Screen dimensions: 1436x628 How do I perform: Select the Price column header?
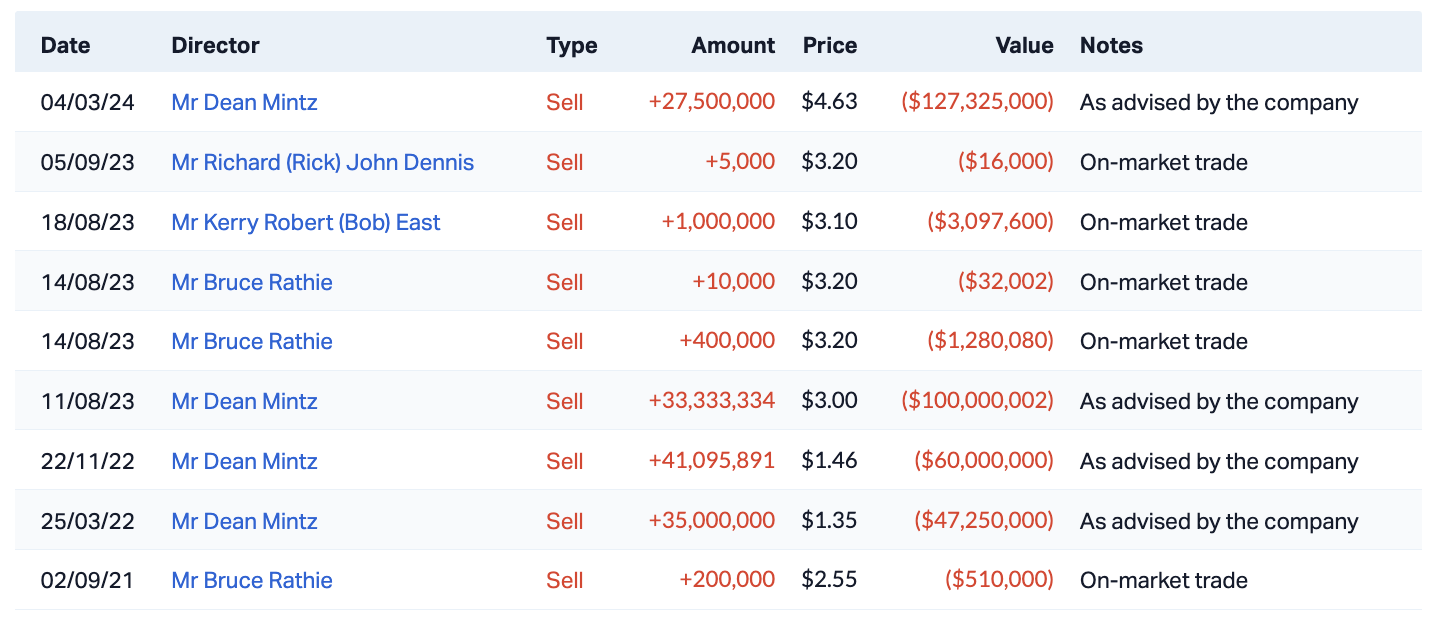point(829,45)
